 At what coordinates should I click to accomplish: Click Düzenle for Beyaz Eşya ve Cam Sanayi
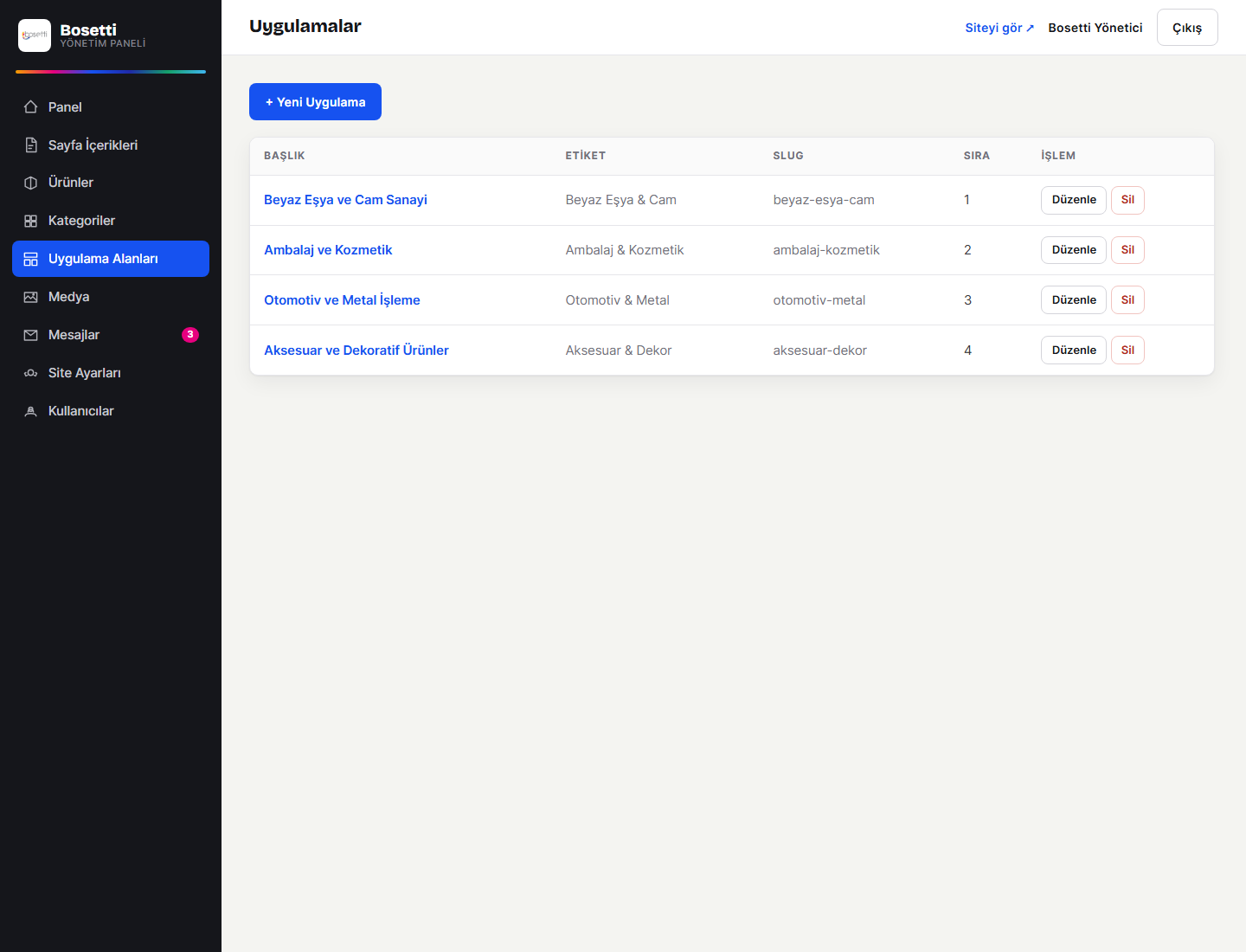point(1074,200)
